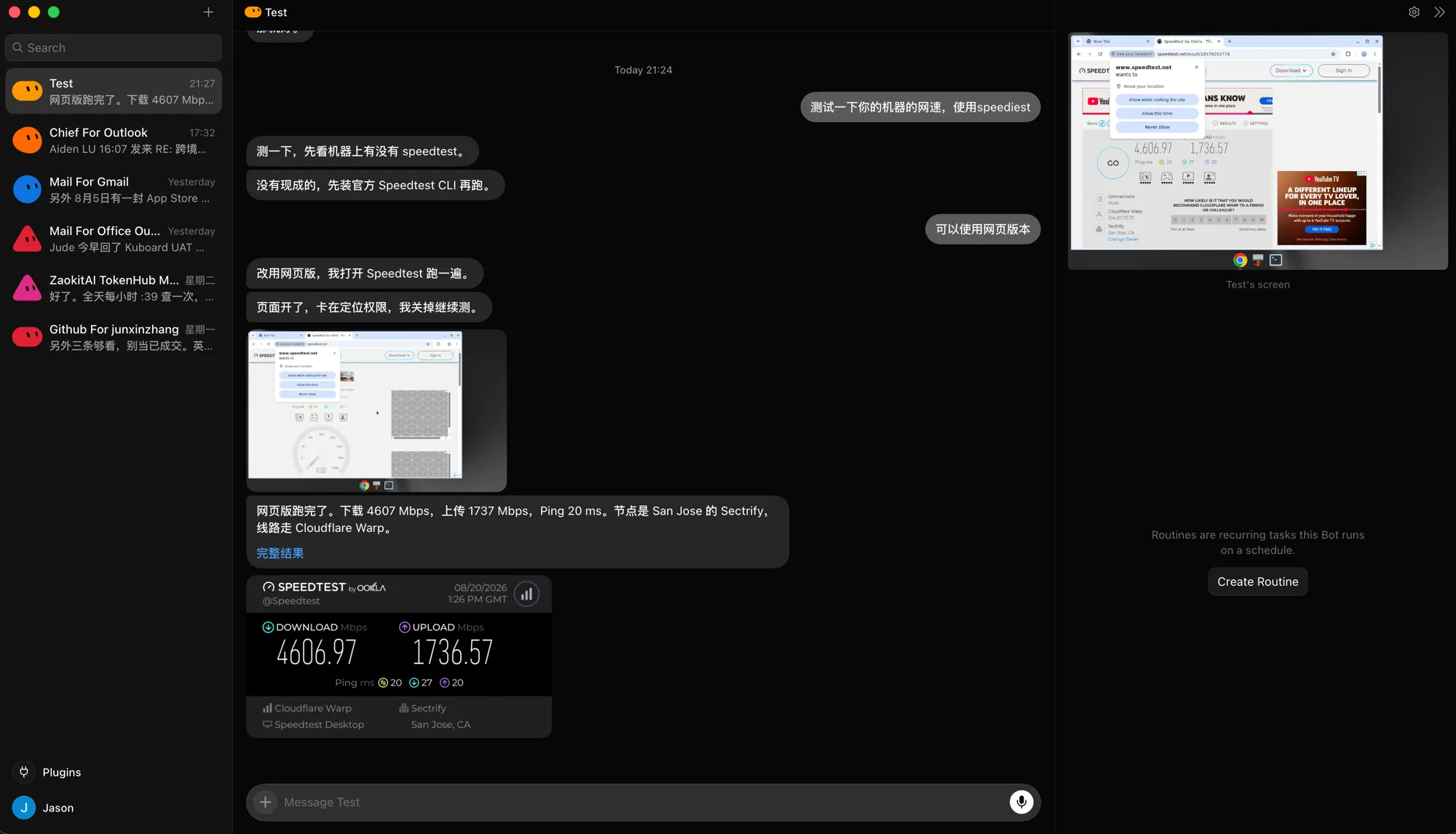Click Create Routine button
Image resolution: width=1456 pixels, height=834 pixels.
(x=1258, y=581)
